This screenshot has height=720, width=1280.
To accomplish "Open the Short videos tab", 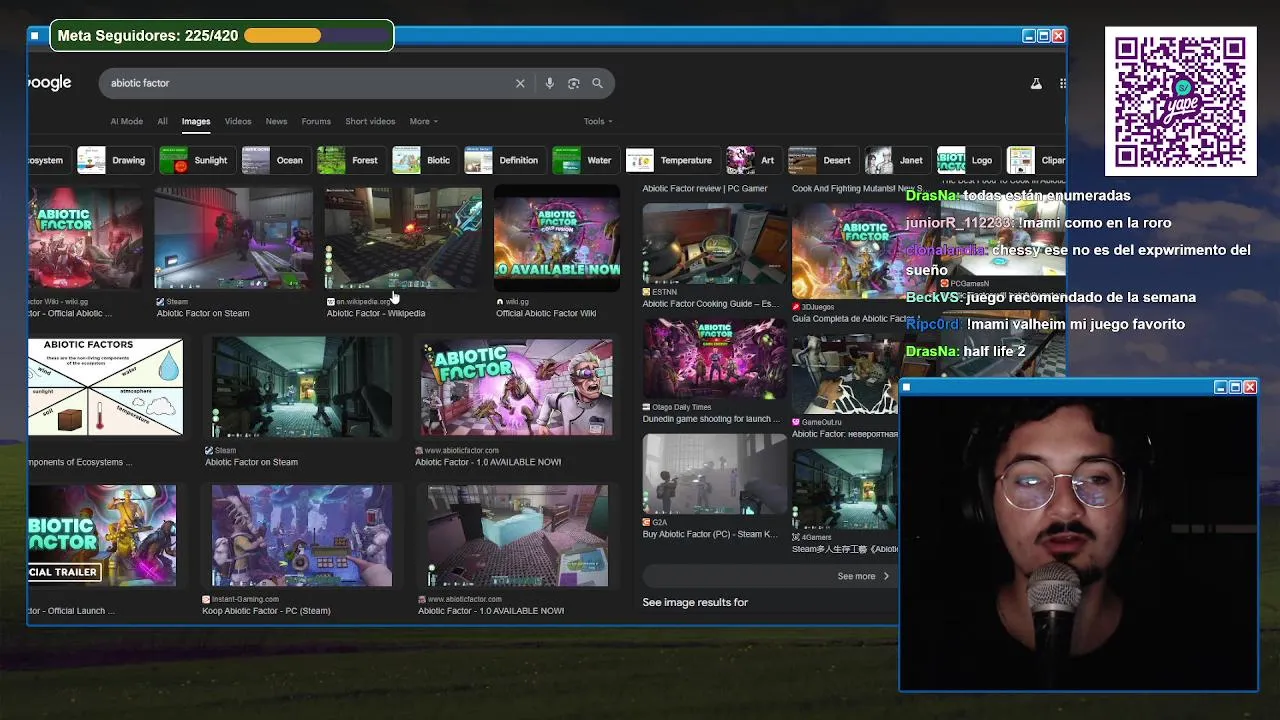I will pos(370,121).
